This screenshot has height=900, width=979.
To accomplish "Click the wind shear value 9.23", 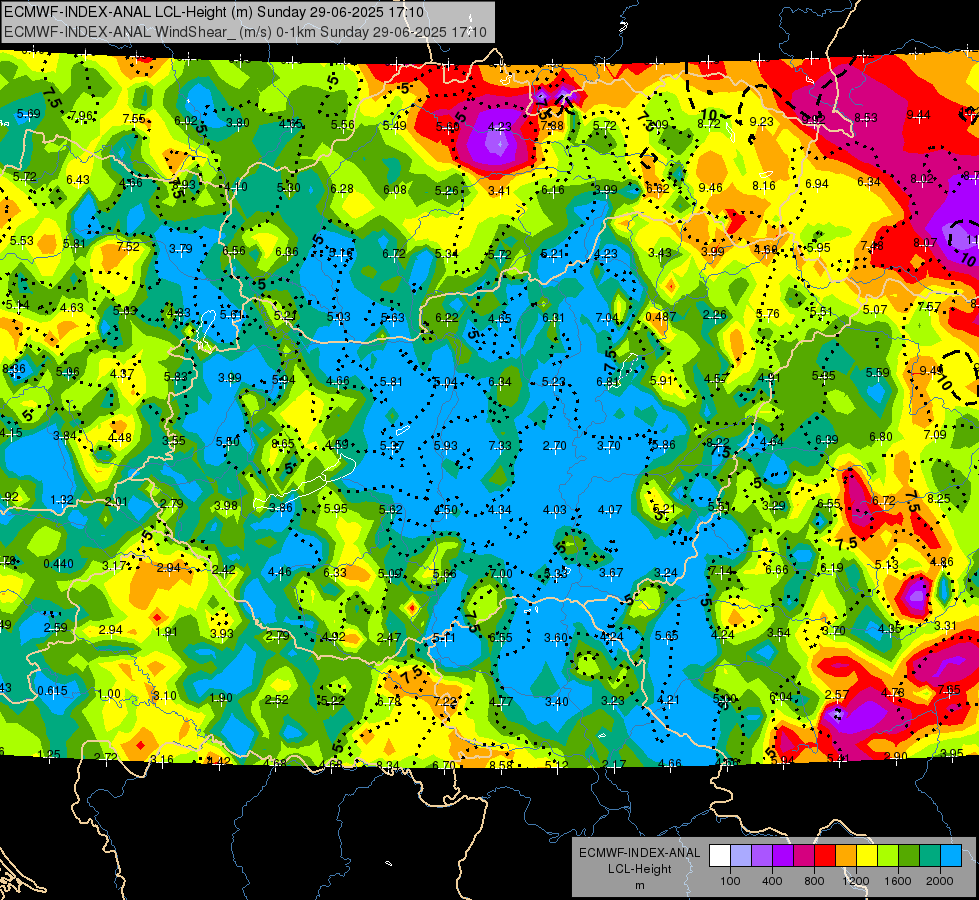I will pyautogui.click(x=762, y=122).
